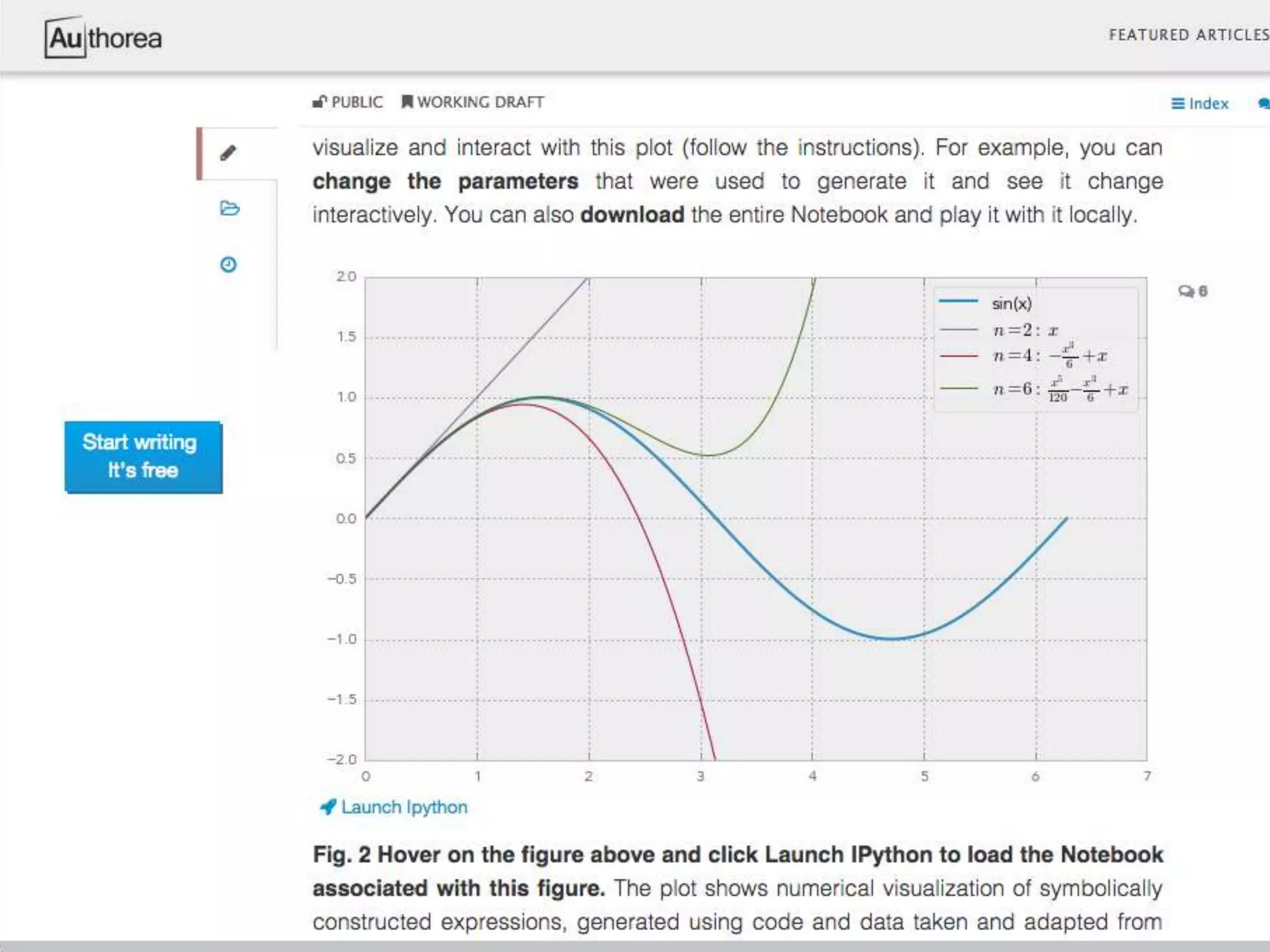Click the WORKING DRAFT label
Viewport: 1270px width, 952px height.
480,102
